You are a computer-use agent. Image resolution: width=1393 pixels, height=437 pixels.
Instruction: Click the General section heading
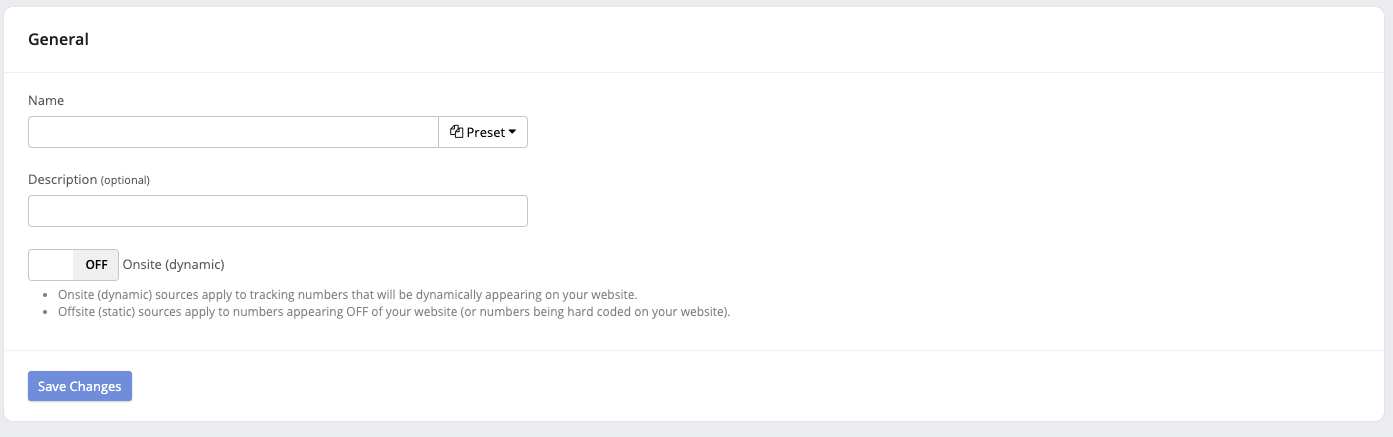click(58, 39)
